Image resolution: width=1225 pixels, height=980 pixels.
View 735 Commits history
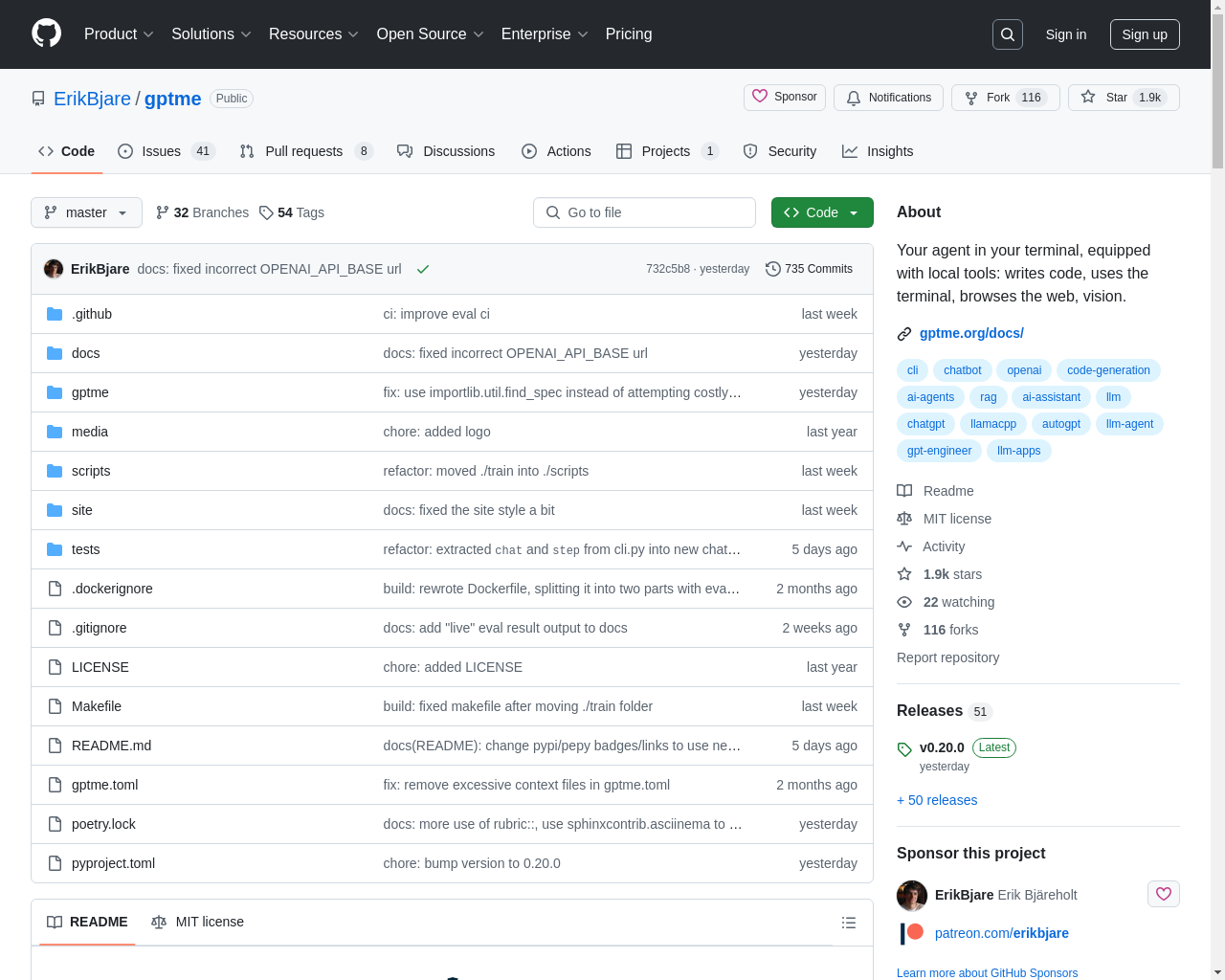coord(810,269)
